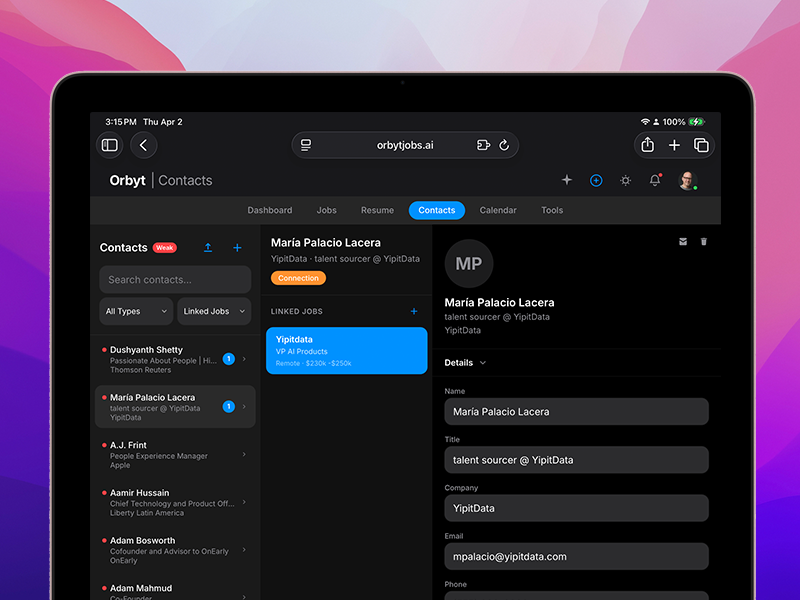The width and height of the screenshot is (800, 600).
Task: Click the MP avatar circle
Action: [469, 264]
